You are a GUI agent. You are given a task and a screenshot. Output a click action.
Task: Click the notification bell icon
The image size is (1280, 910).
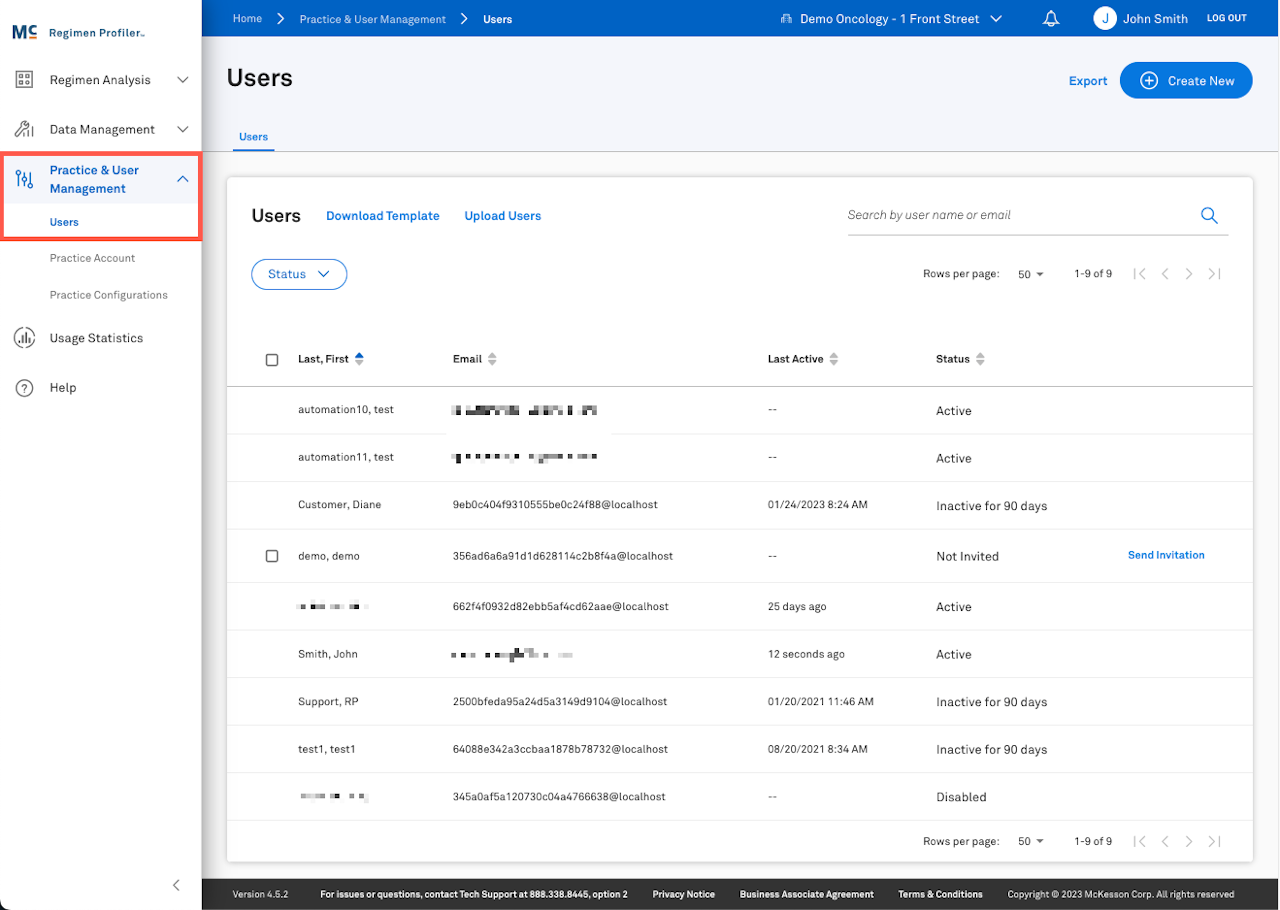click(x=1051, y=19)
